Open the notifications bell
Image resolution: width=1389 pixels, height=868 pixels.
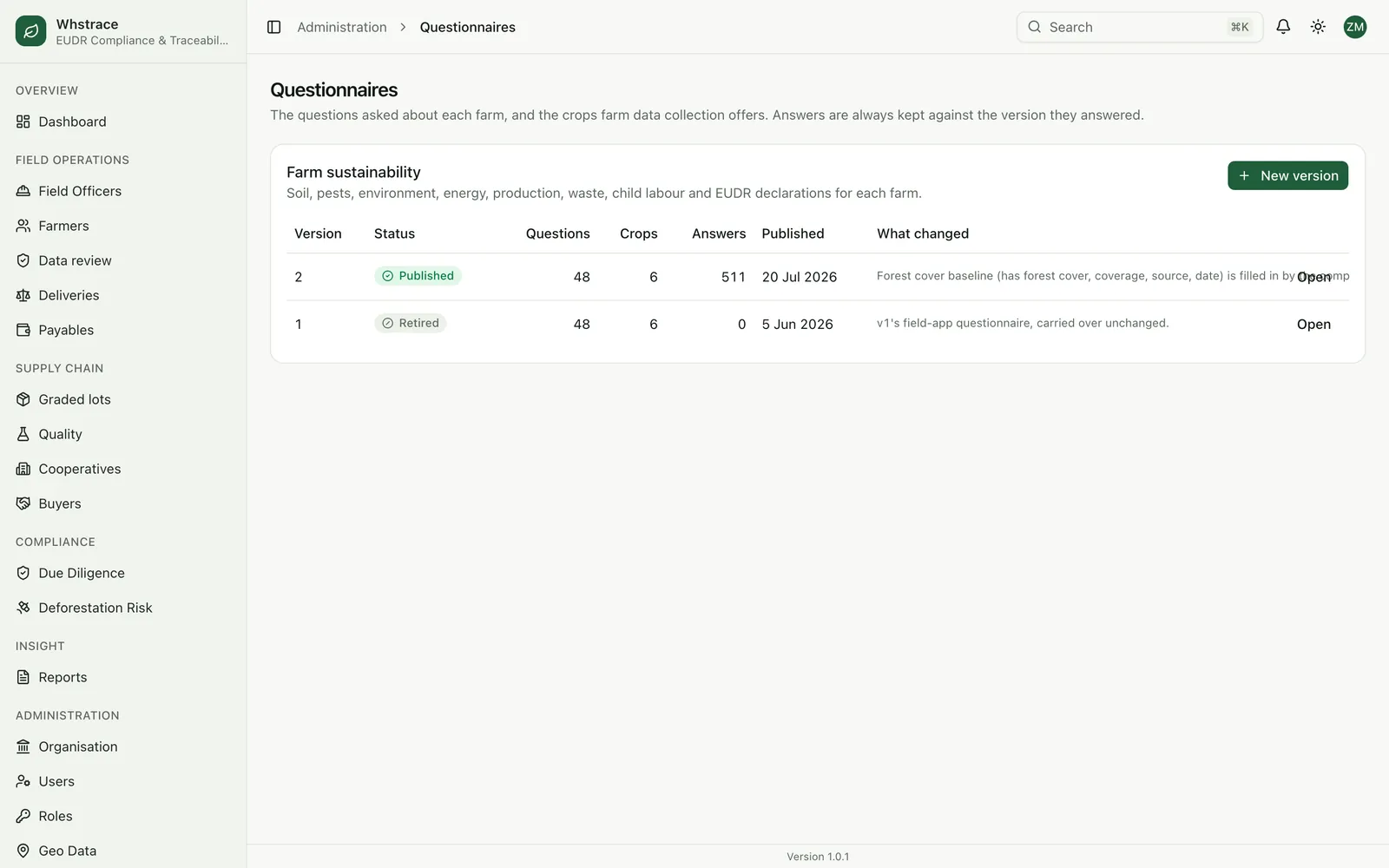coord(1283,27)
